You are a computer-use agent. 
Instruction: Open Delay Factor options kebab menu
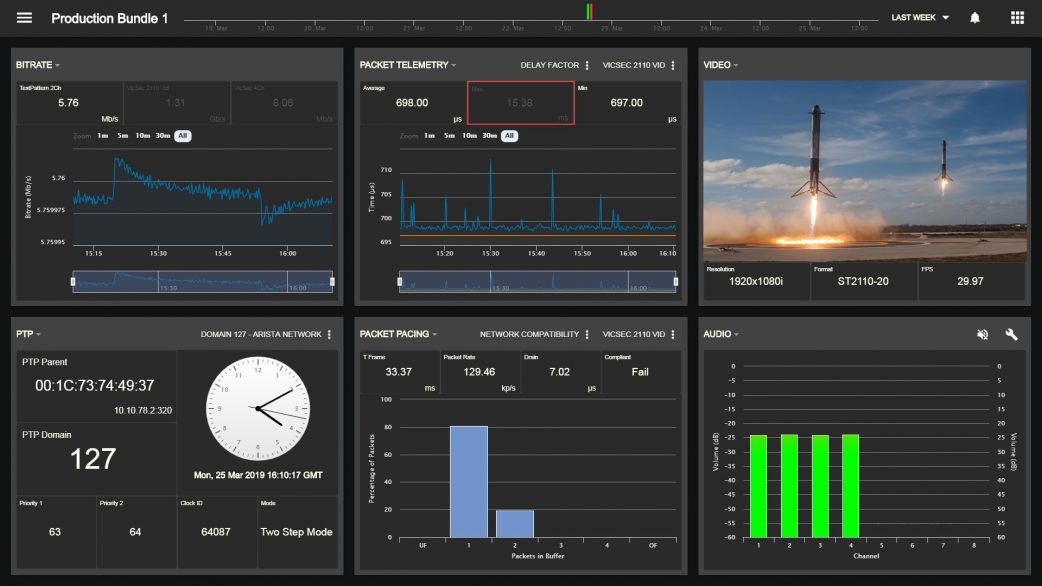(x=587, y=66)
